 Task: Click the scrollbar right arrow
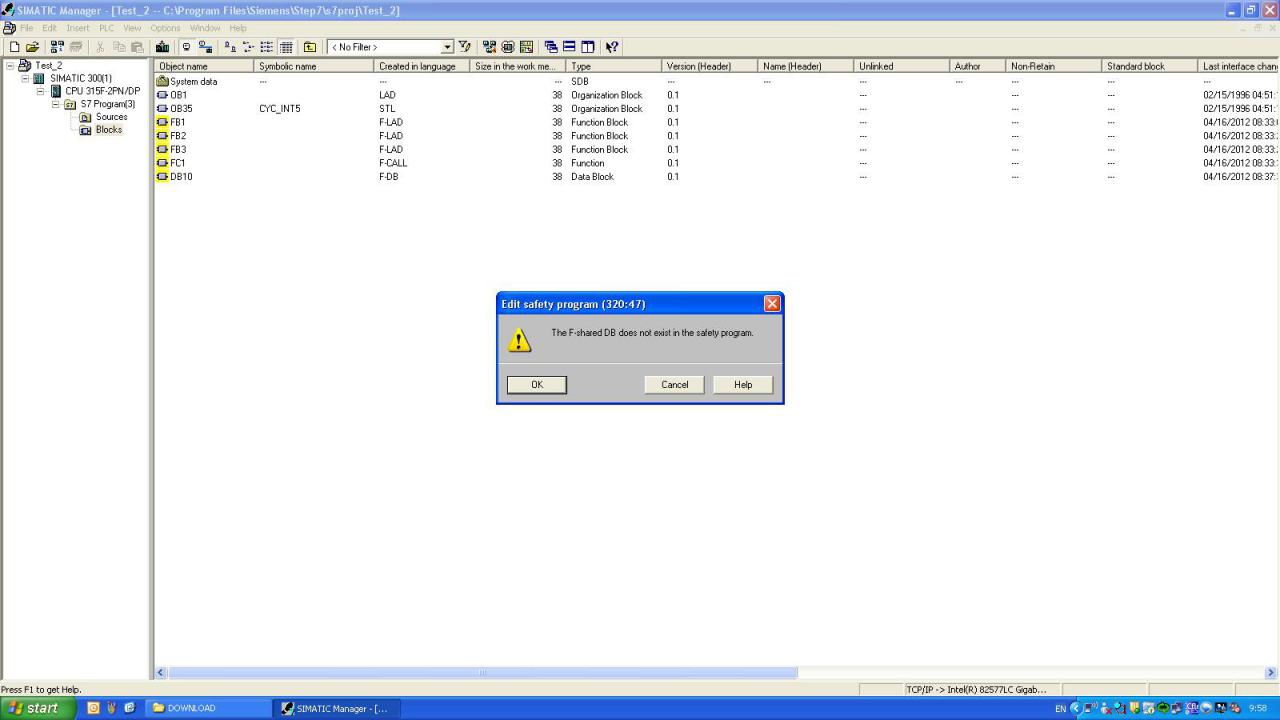pos(1271,673)
